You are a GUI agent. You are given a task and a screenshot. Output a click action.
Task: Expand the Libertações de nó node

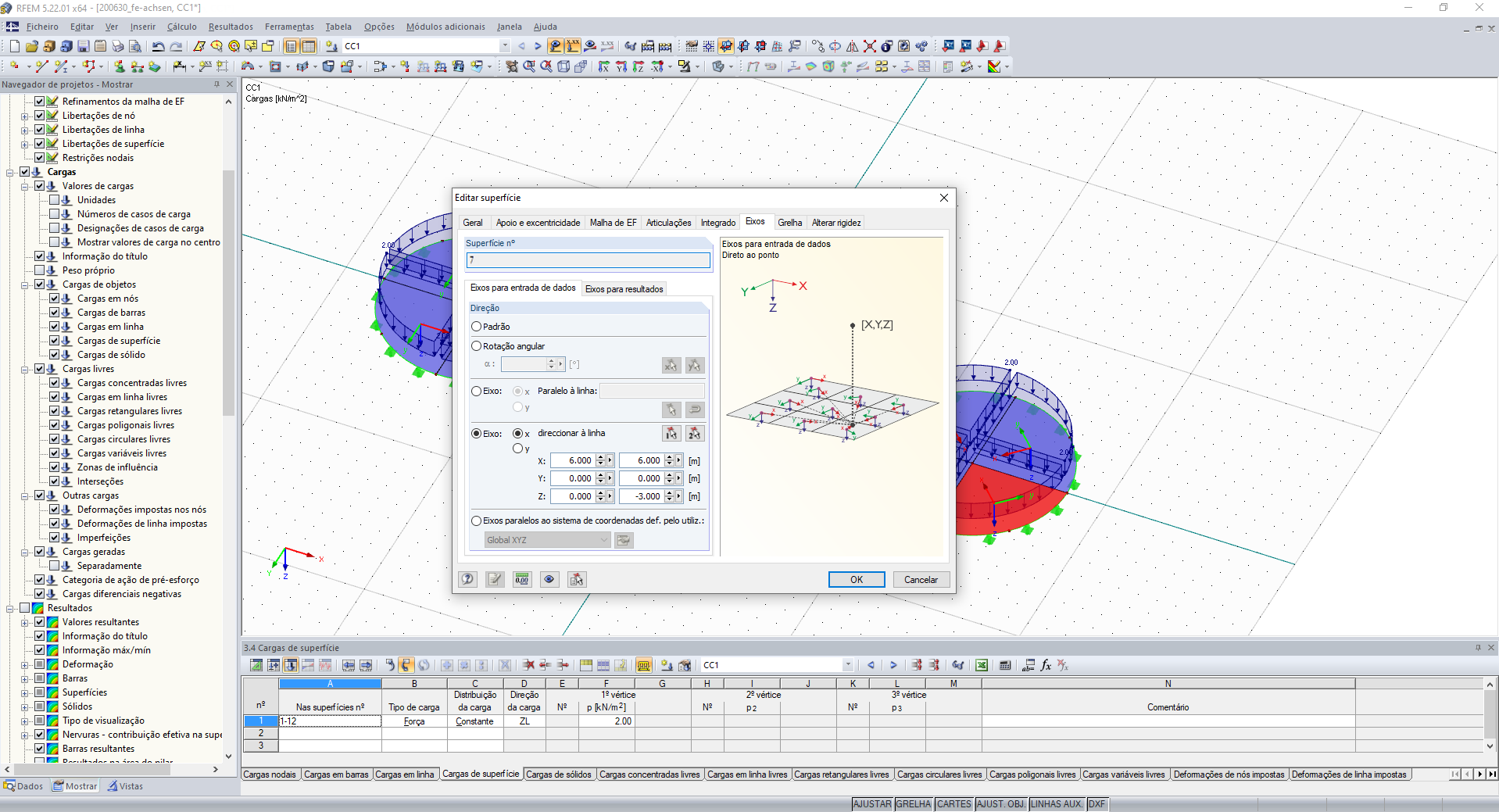(24, 116)
